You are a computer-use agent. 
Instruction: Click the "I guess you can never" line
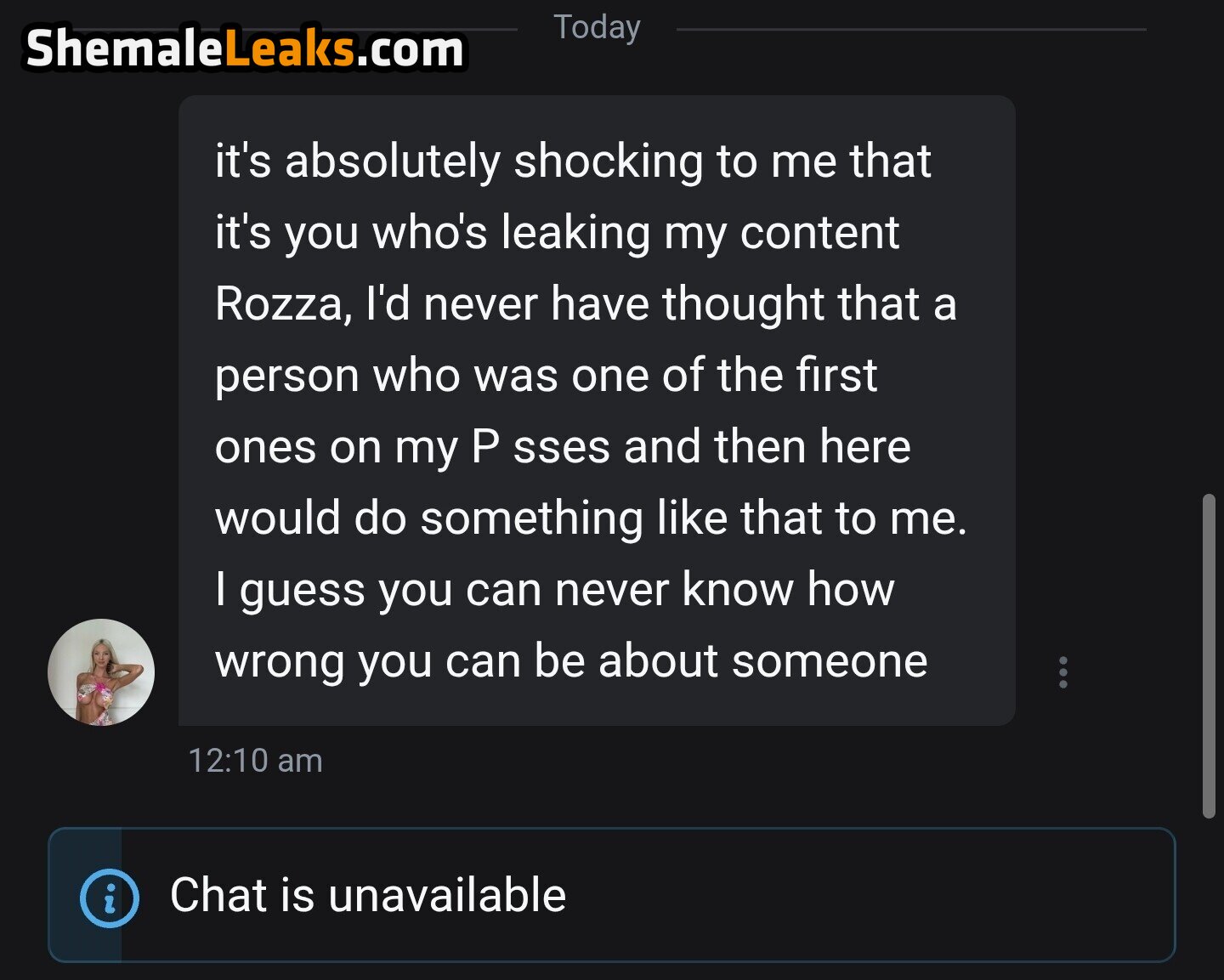(554, 590)
